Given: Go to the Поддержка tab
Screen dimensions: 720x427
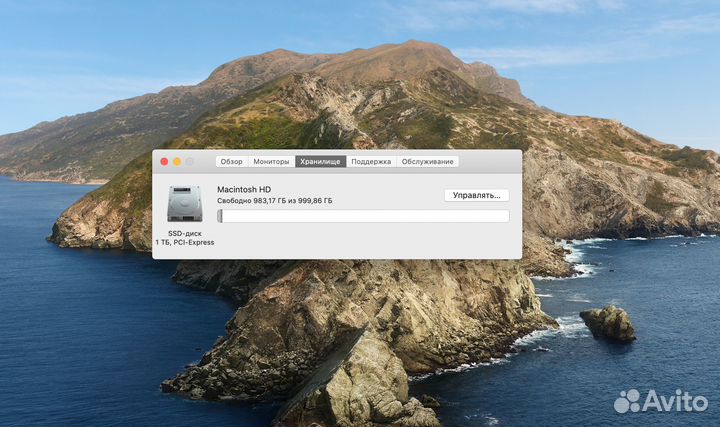Looking at the screenshot, I should point(371,162).
